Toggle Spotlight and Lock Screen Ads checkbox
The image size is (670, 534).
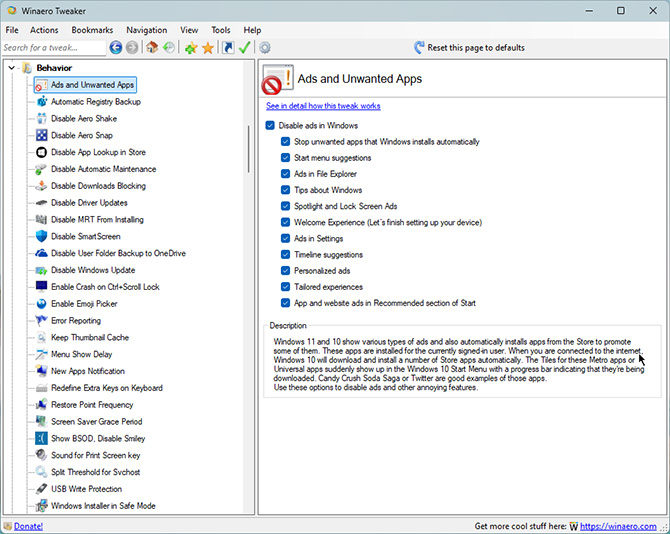[x=285, y=206]
